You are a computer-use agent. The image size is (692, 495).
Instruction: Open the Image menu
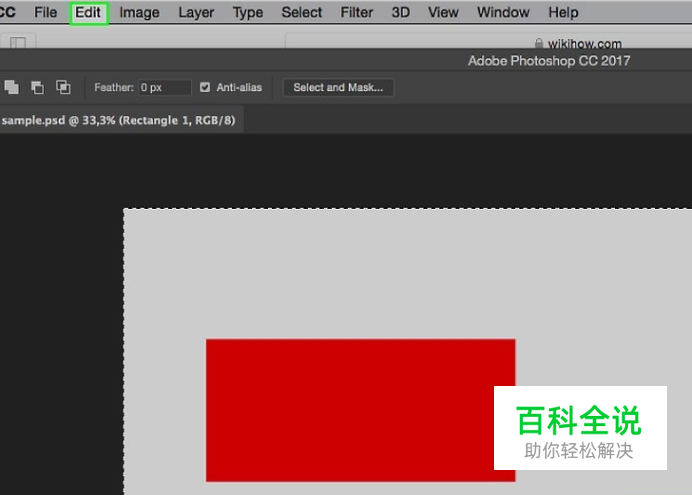click(139, 12)
